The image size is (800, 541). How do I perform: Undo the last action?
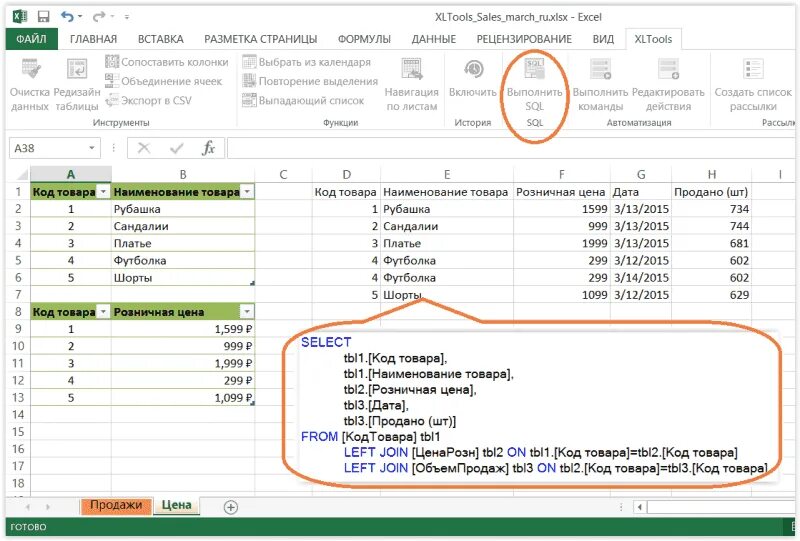(67, 17)
